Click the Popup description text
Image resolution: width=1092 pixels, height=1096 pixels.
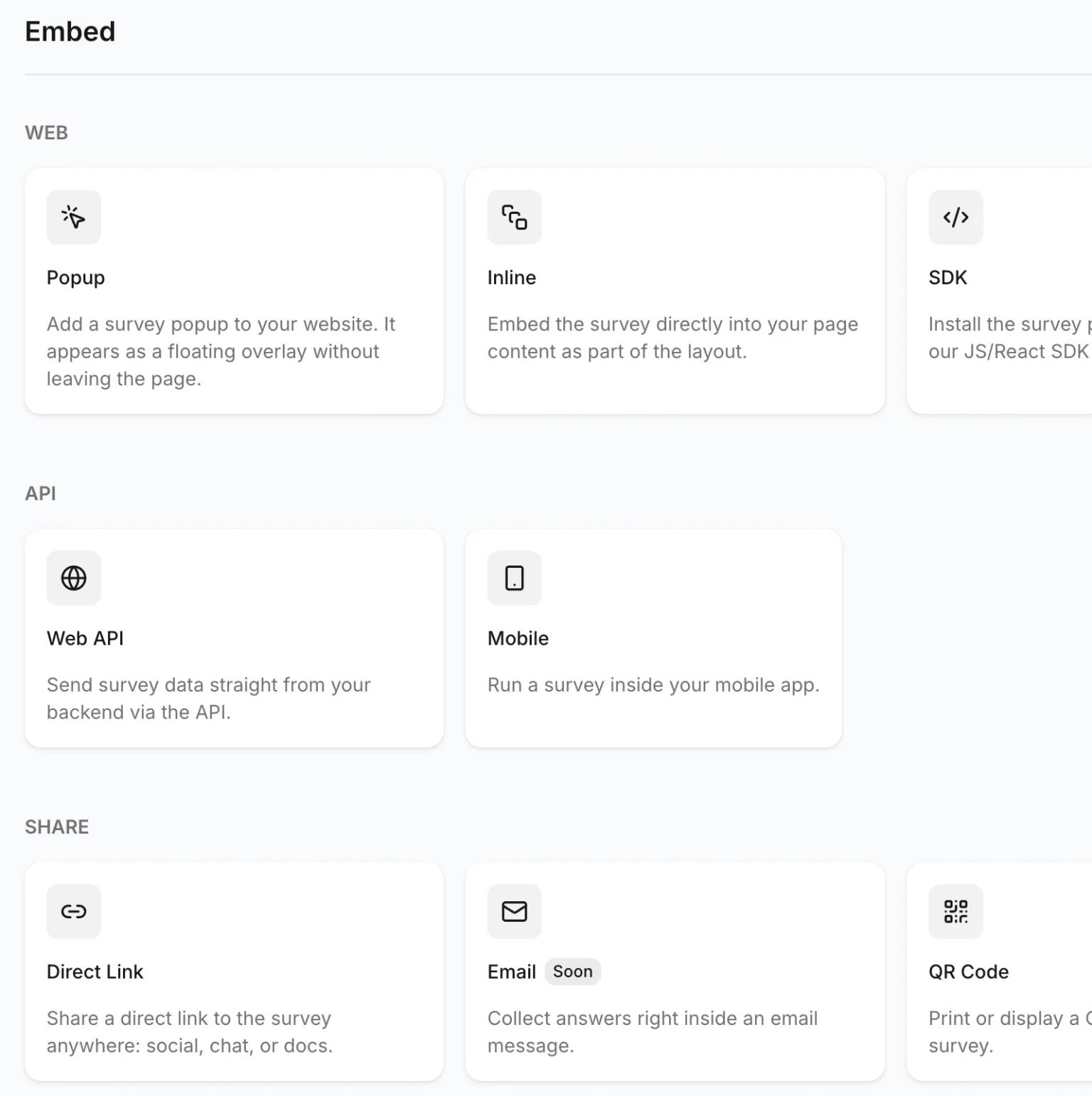pos(221,351)
